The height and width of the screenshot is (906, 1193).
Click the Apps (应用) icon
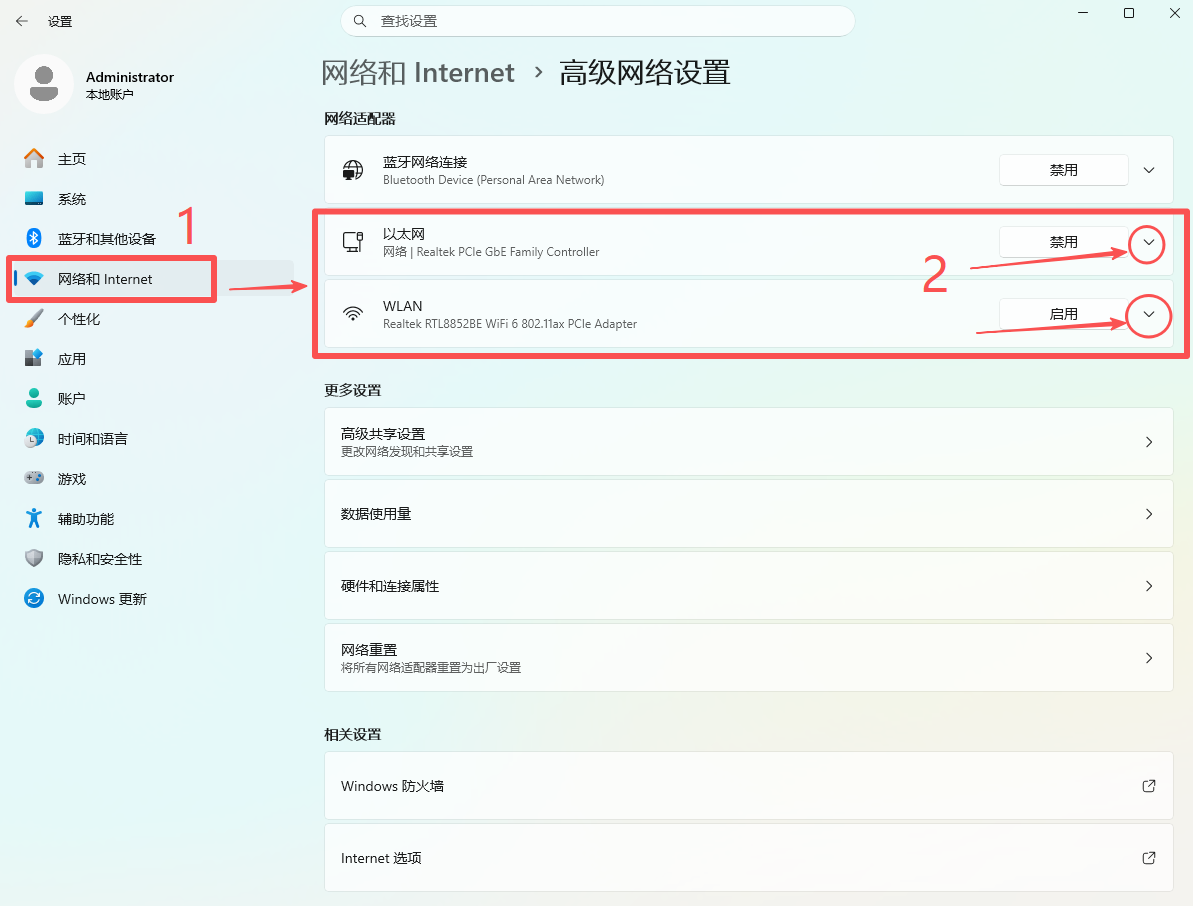(33, 358)
